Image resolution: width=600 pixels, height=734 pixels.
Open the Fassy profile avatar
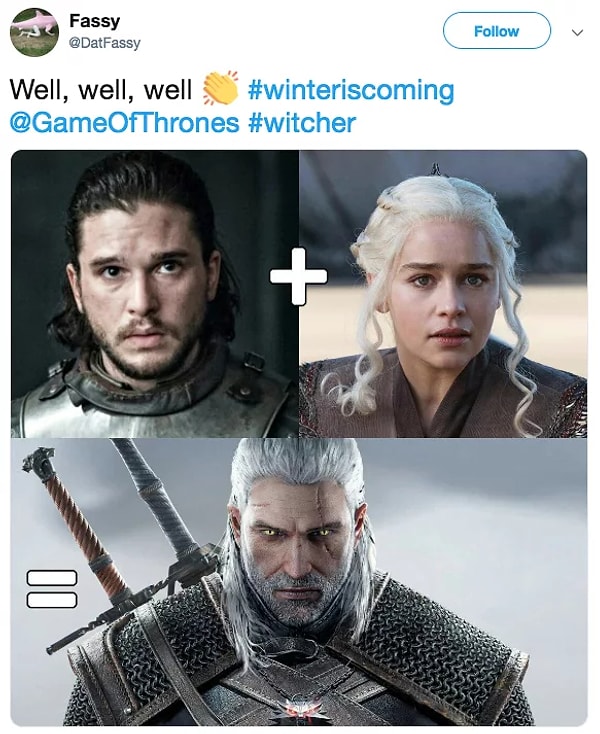pyautogui.click(x=34, y=32)
